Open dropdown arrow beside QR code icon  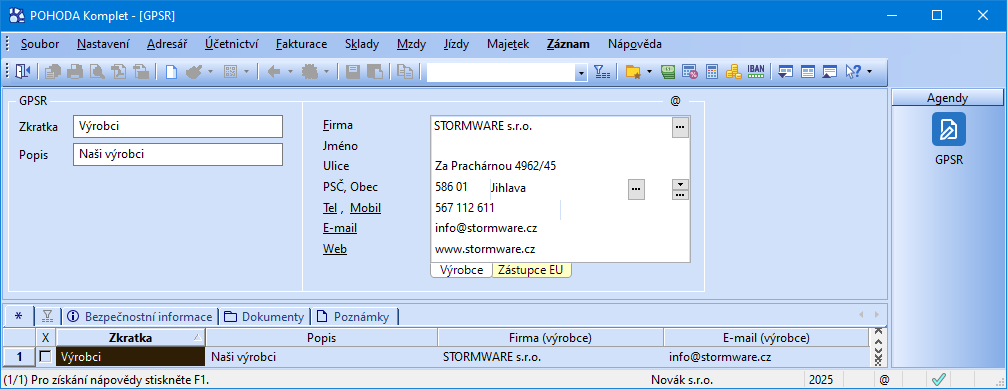point(247,72)
